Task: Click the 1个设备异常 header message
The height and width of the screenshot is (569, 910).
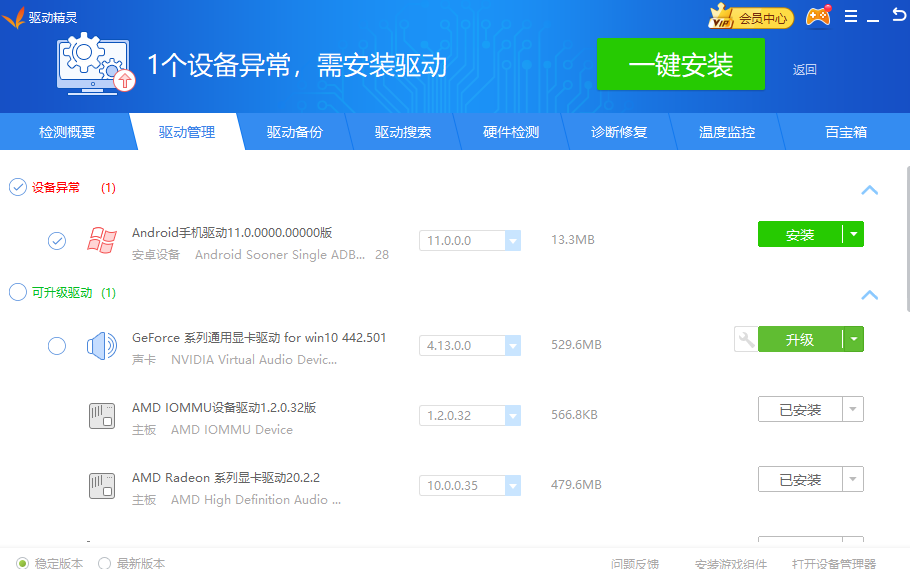Action: [297, 65]
